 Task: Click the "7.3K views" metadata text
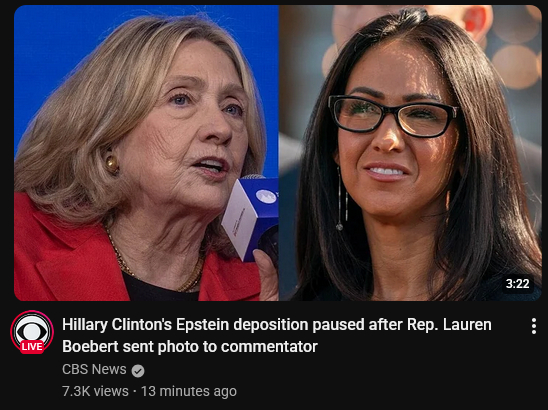click(x=95, y=391)
